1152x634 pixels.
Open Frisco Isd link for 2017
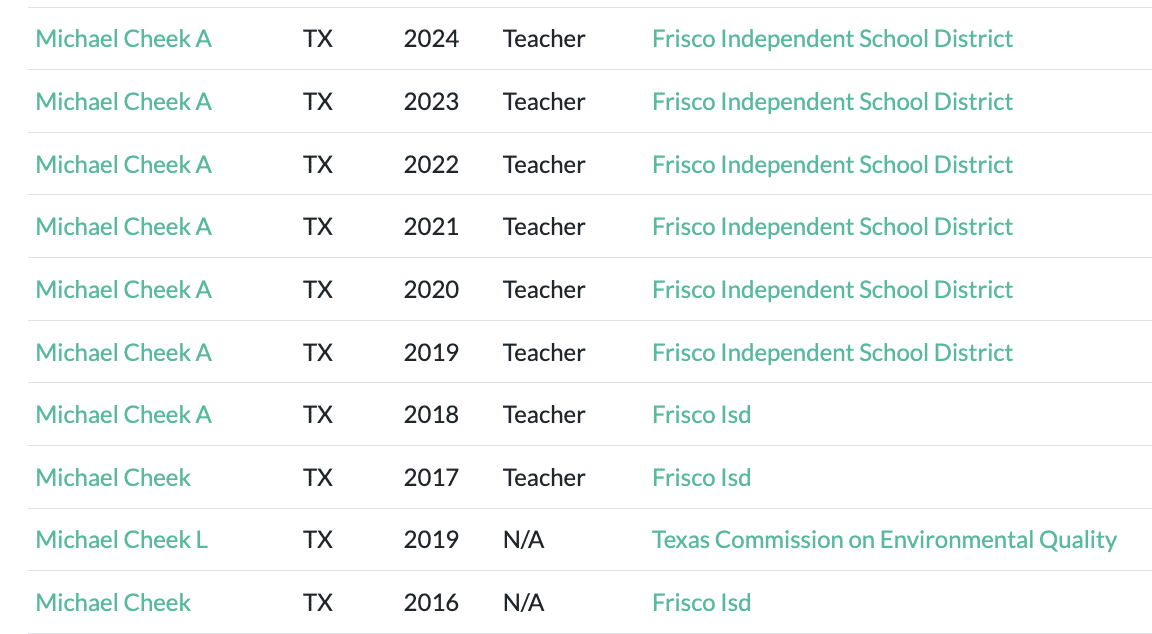point(701,478)
